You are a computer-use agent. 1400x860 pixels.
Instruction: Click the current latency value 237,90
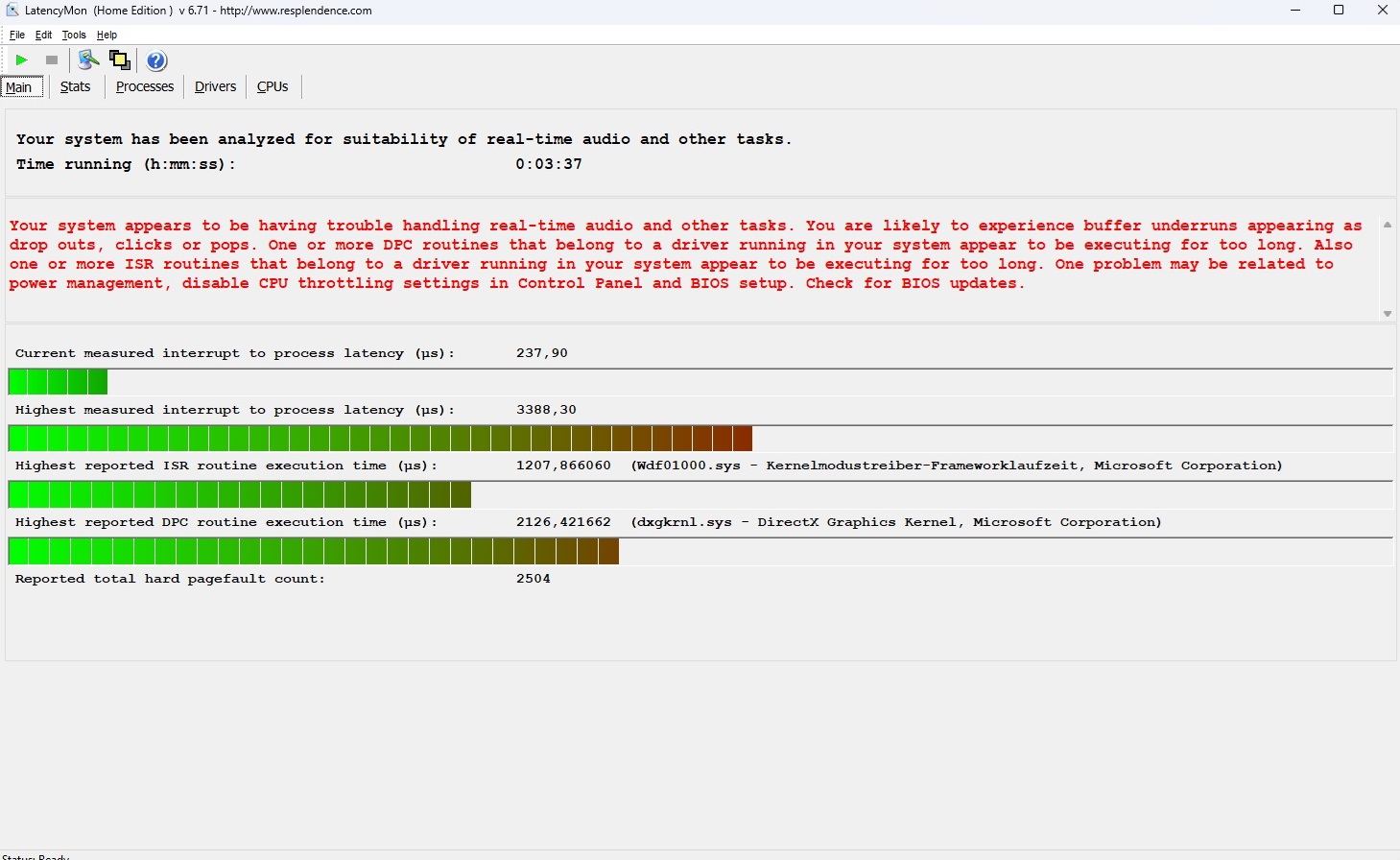(542, 353)
